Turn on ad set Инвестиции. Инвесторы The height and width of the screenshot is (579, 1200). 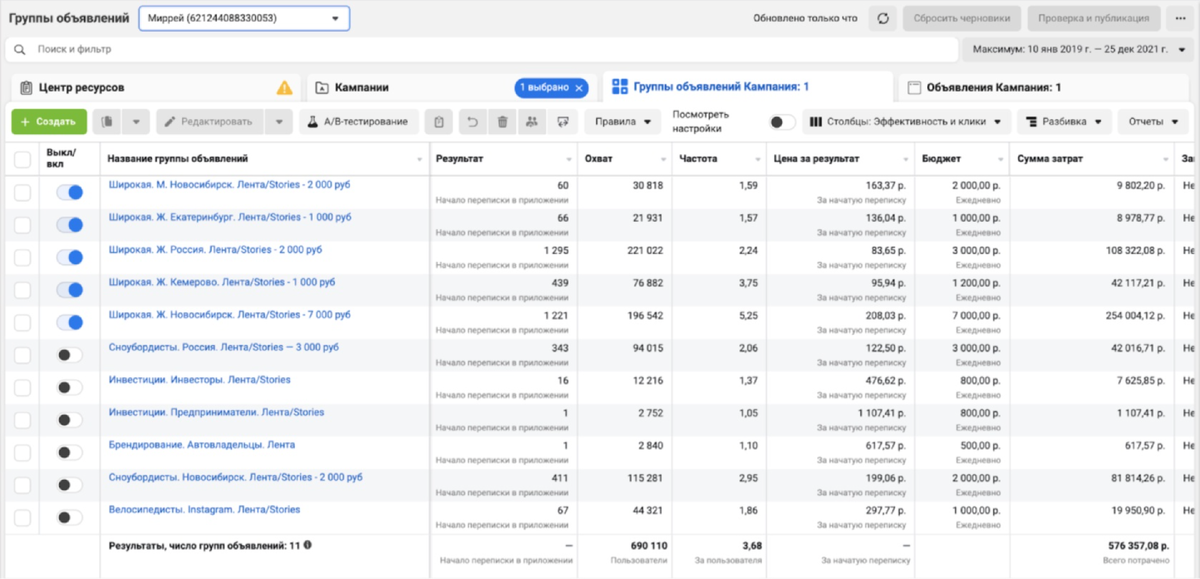pyautogui.click(x=69, y=387)
